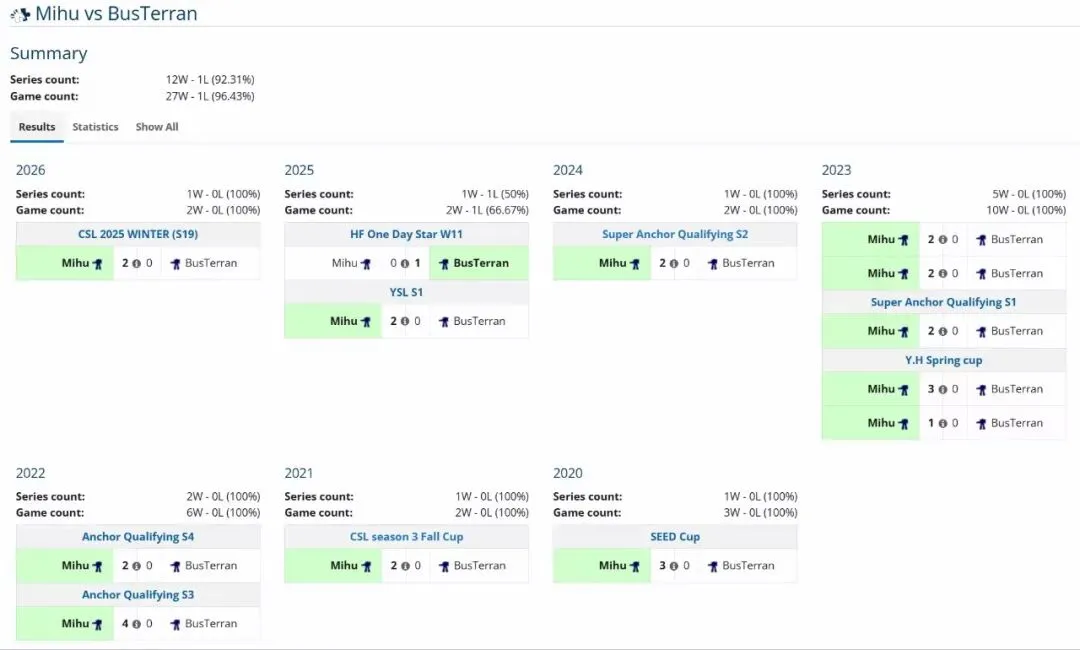Screen dimensions: 1080x650
Task: Open info icon in Super Anchor Qualifying S1 match
Action: tap(942, 332)
